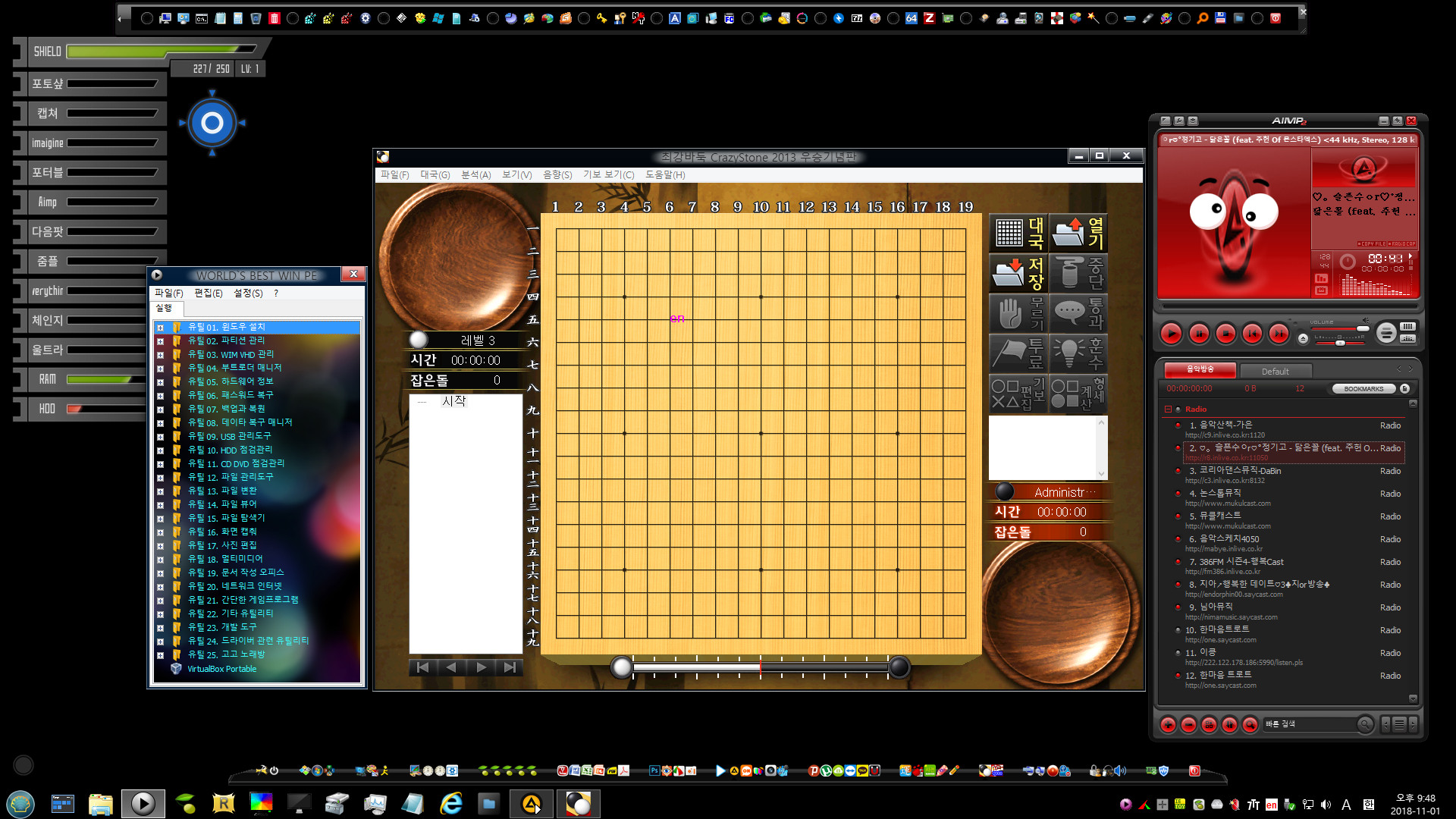Step back one move in Go navigator

pos(451,667)
